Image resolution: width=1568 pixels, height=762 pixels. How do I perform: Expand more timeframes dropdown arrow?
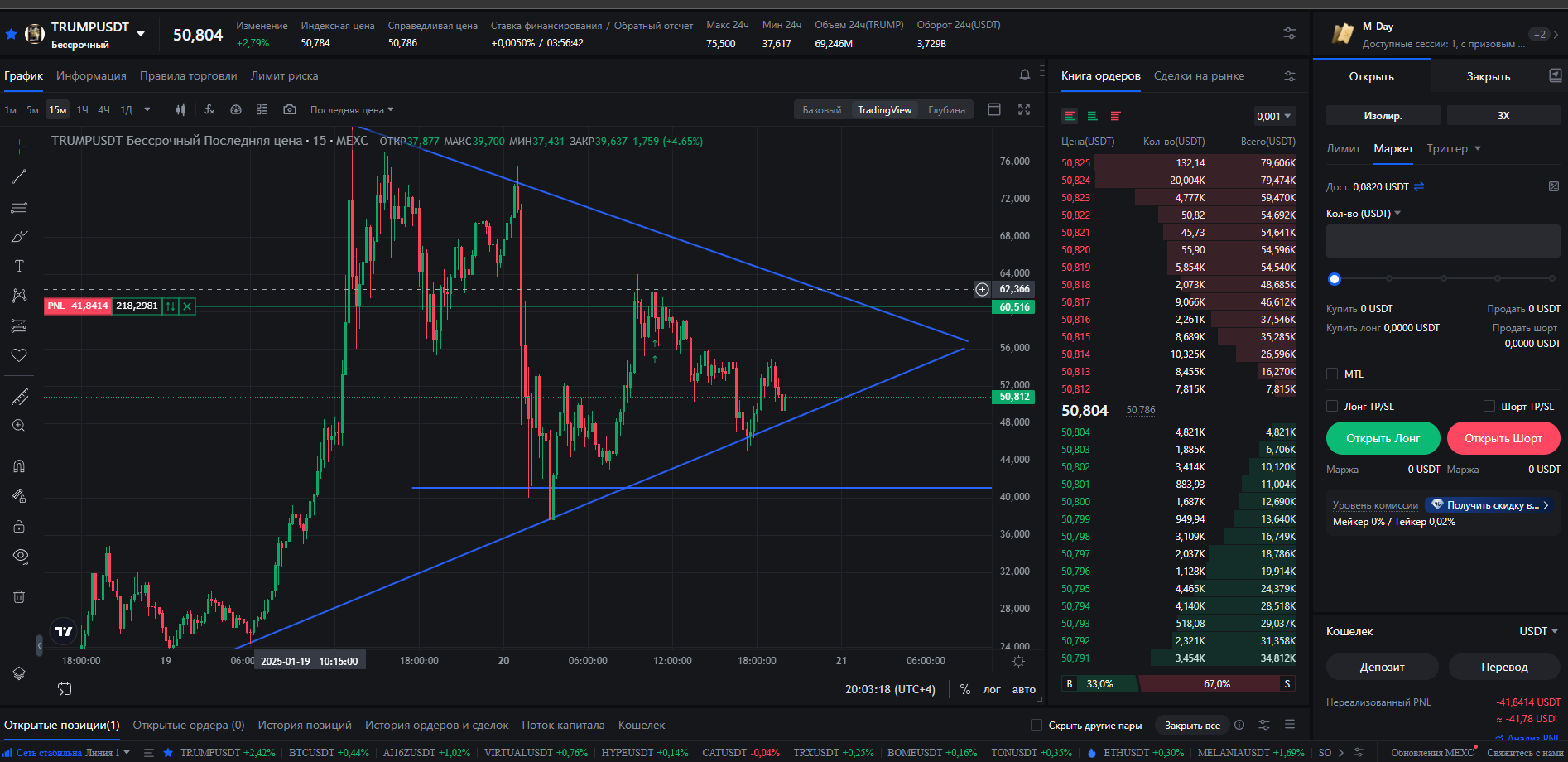pos(147,109)
